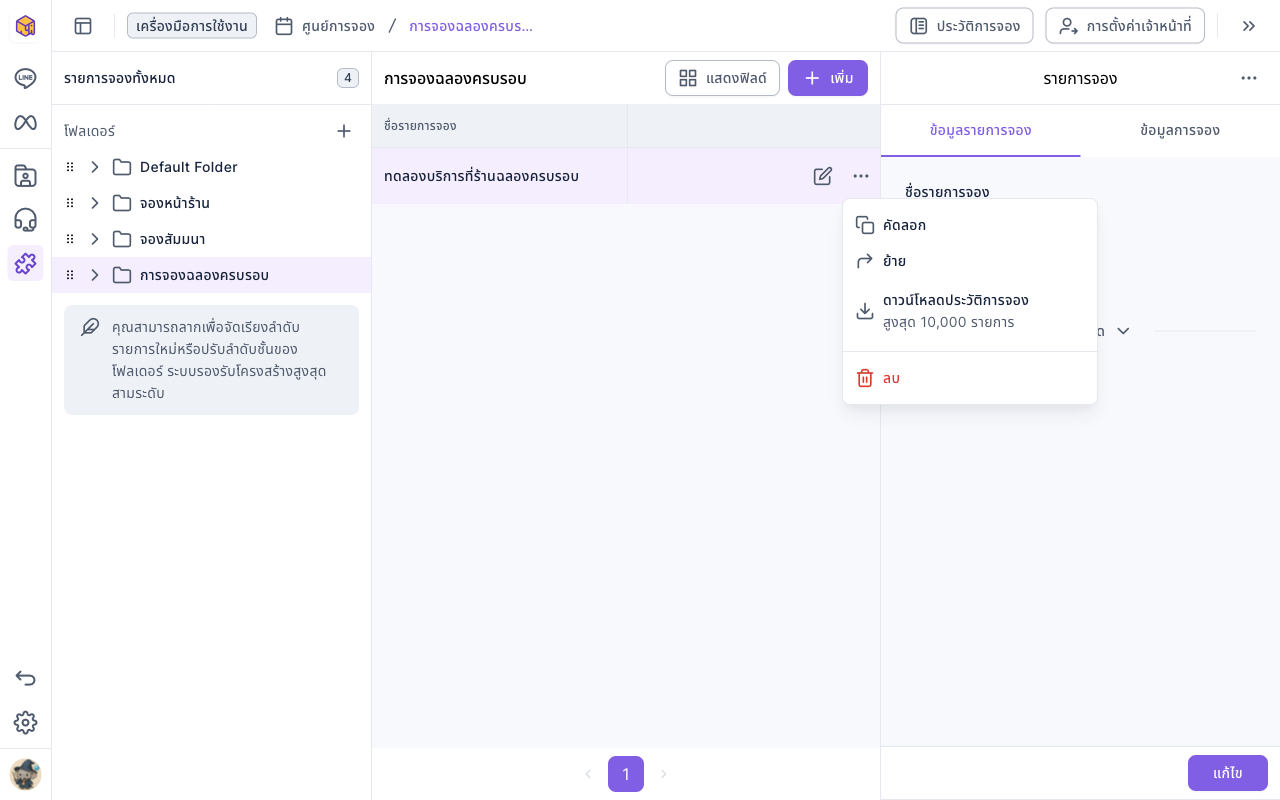The height and width of the screenshot is (800, 1280).
Task: Switch to ข้อมูลรายการจอง tab
Action: coord(980,131)
